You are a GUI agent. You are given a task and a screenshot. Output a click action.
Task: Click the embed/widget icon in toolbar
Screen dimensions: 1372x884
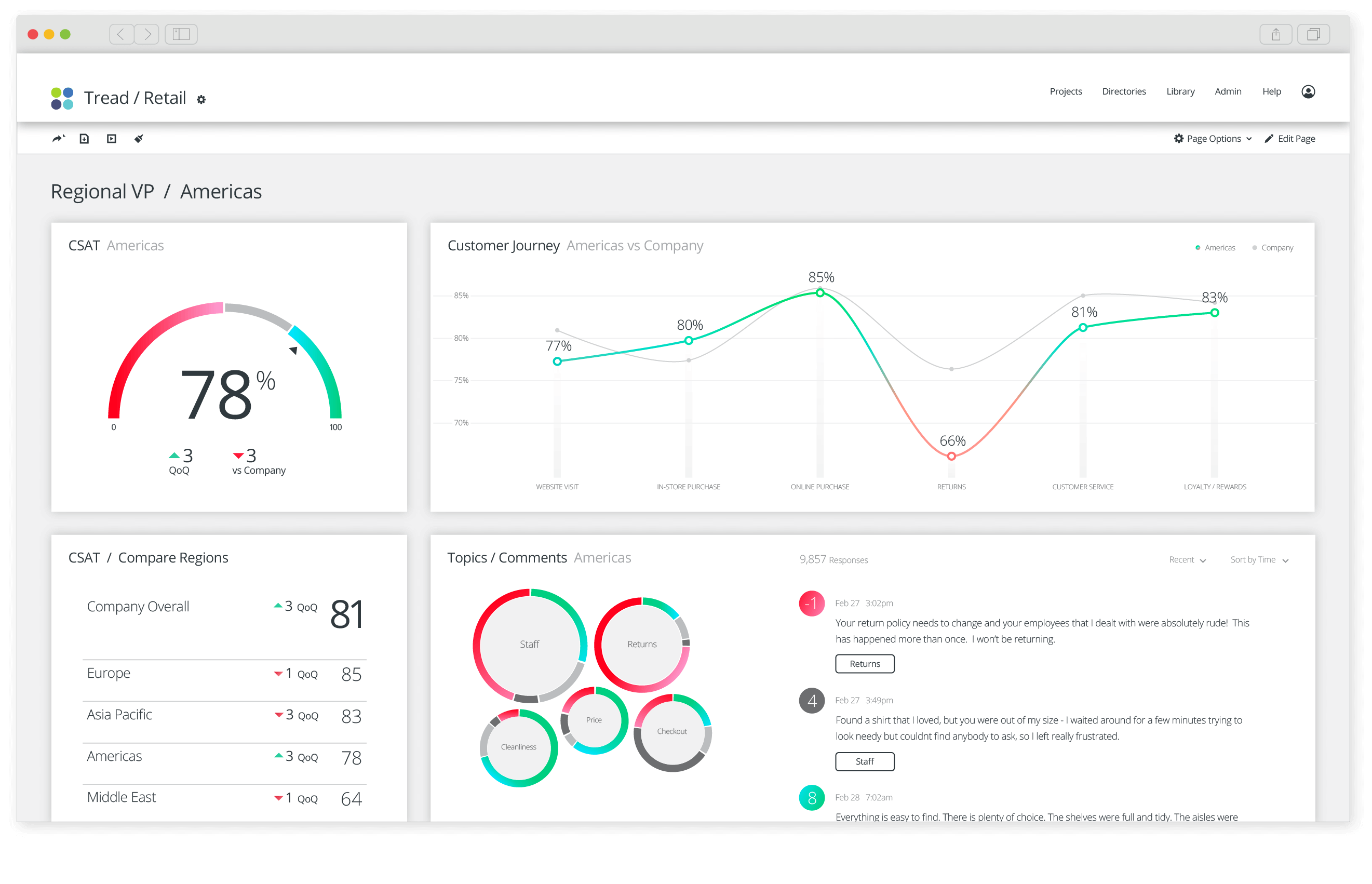112,138
